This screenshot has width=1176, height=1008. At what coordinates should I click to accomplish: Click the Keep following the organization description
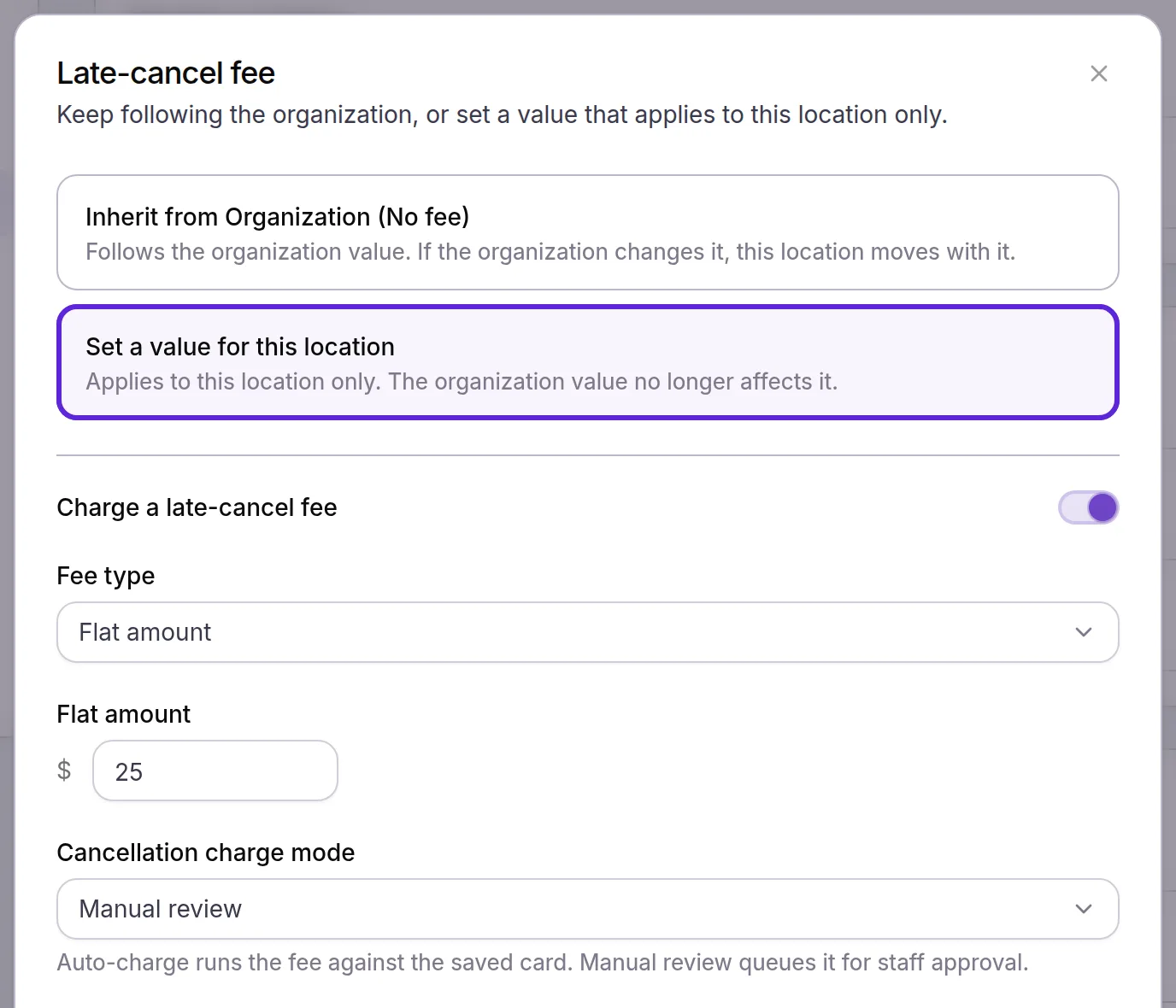pyautogui.click(x=503, y=114)
